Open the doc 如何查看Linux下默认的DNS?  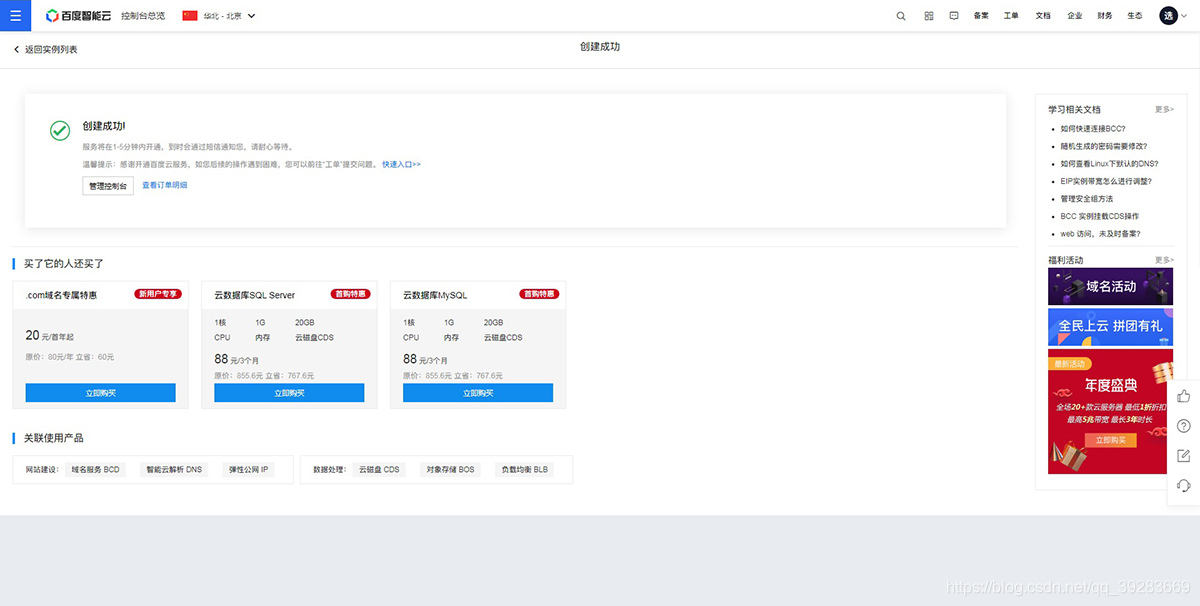pos(1109,164)
